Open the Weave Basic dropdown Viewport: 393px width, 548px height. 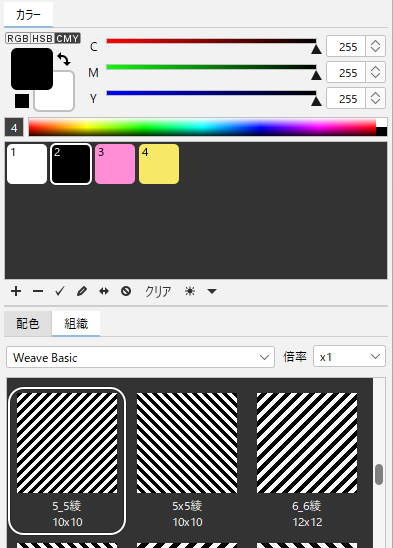point(140,357)
